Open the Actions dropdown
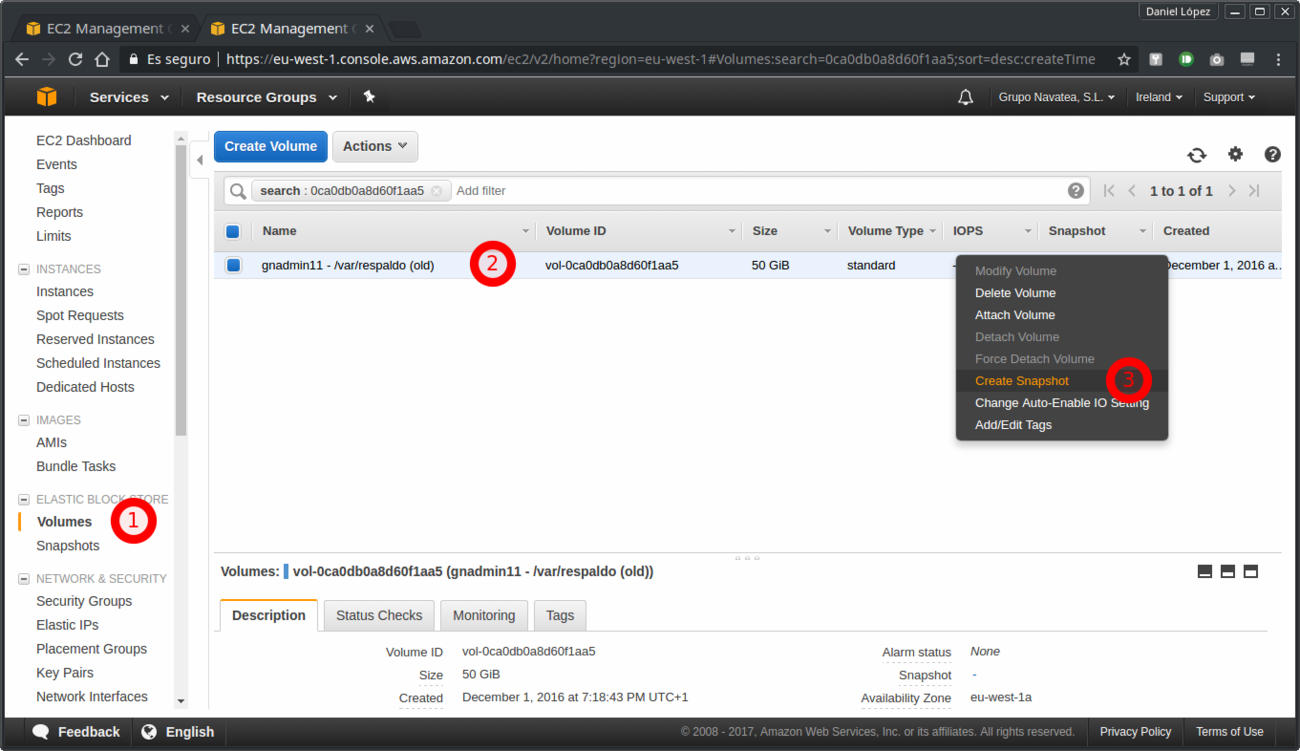The image size is (1300, 751). point(374,146)
